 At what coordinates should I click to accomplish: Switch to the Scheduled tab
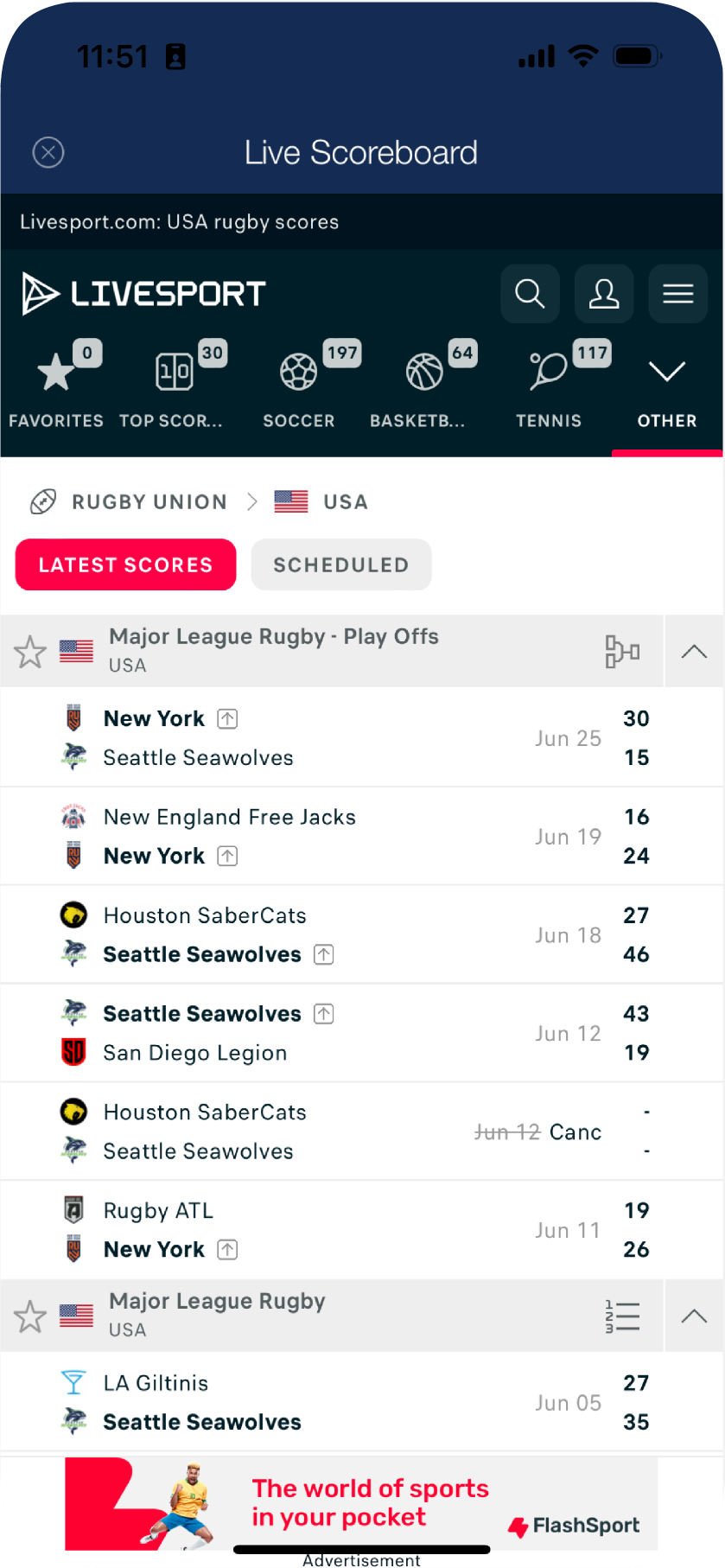tap(341, 564)
